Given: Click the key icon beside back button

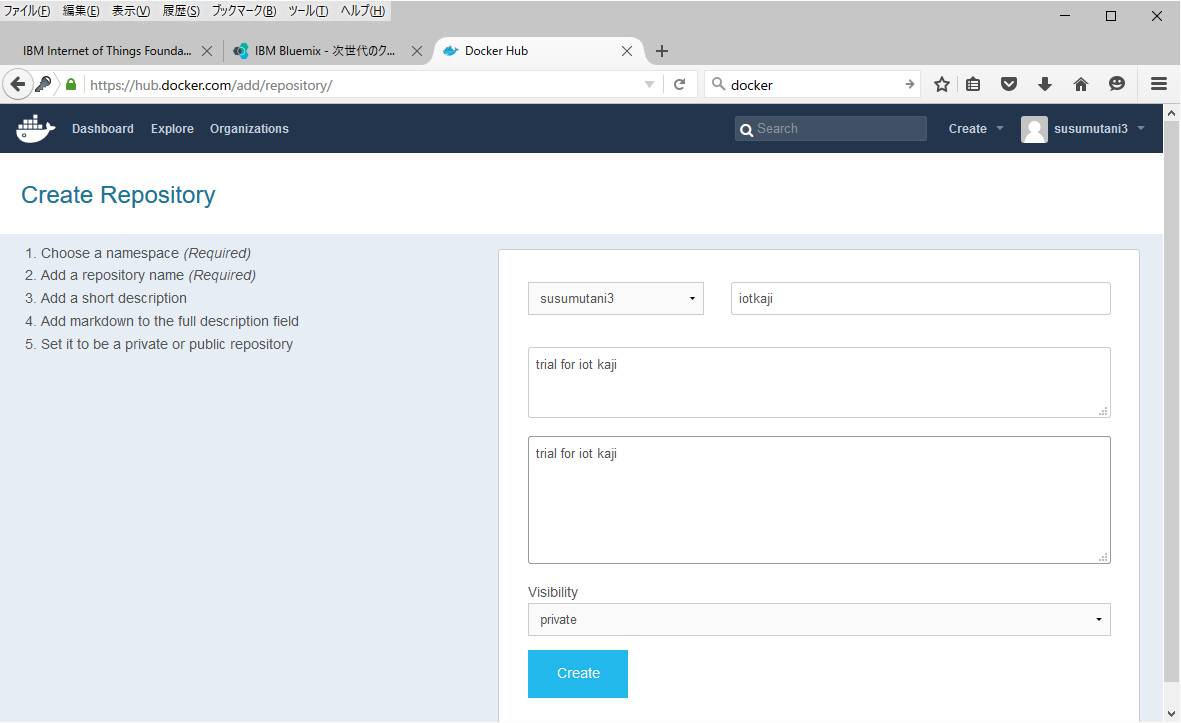Looking at the screenshot, I should coord(44,84).
